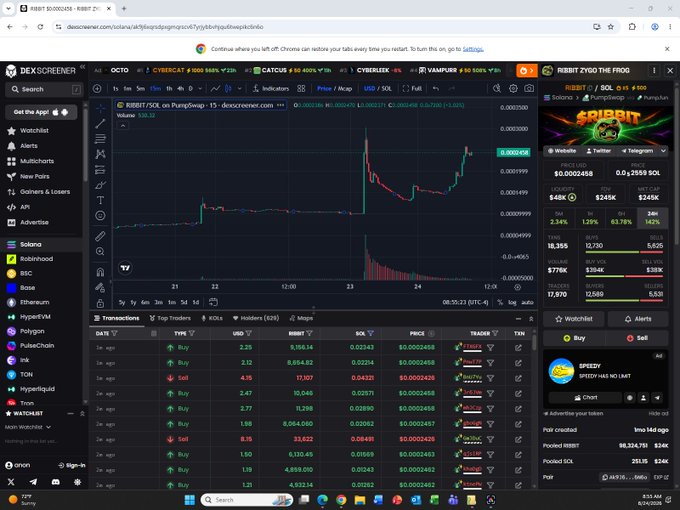680x510 pixels.
Task: Click the Get the App button
Action: 41,112
